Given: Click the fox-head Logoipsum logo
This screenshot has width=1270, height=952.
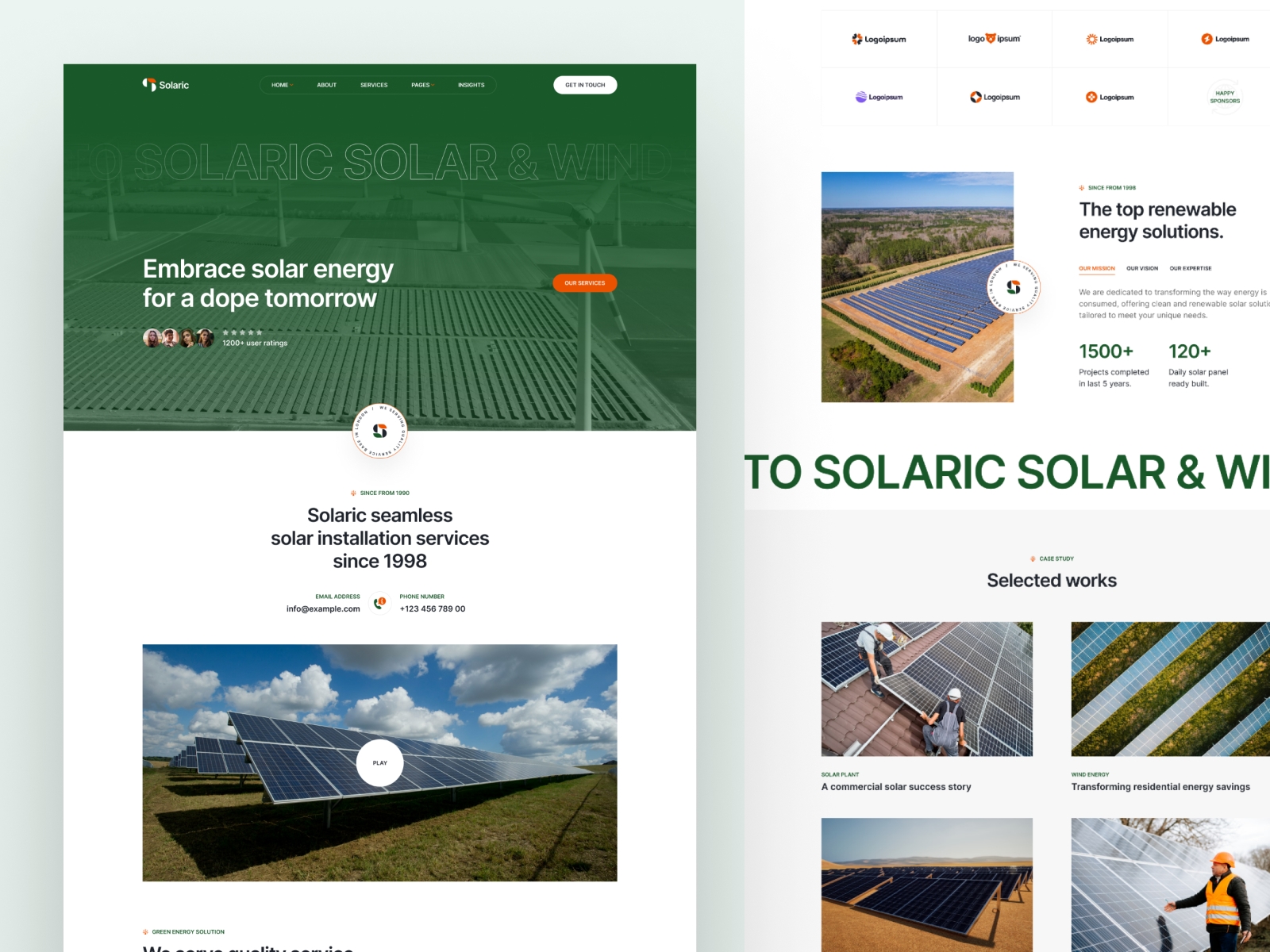Looking at the screenshot, I should point(993,38).
